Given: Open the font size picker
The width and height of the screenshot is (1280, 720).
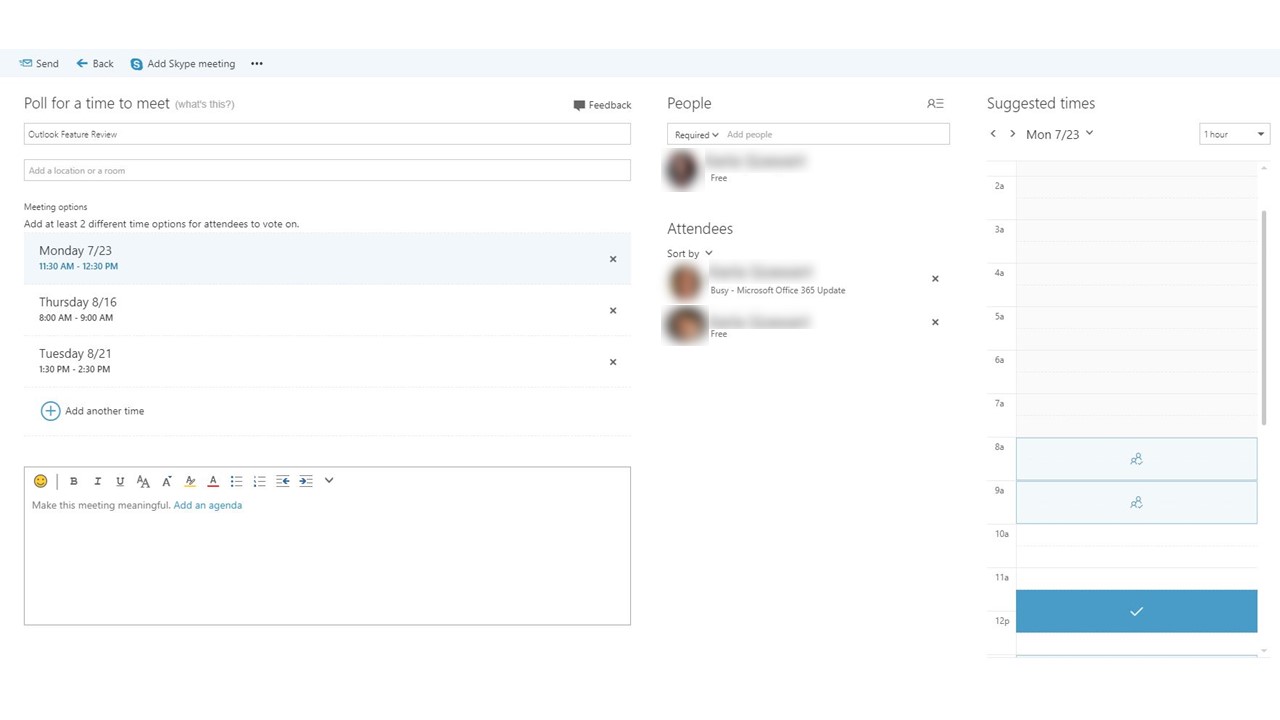Looking at the screenshot, I should pyautogui.click(x=143, y=481).
